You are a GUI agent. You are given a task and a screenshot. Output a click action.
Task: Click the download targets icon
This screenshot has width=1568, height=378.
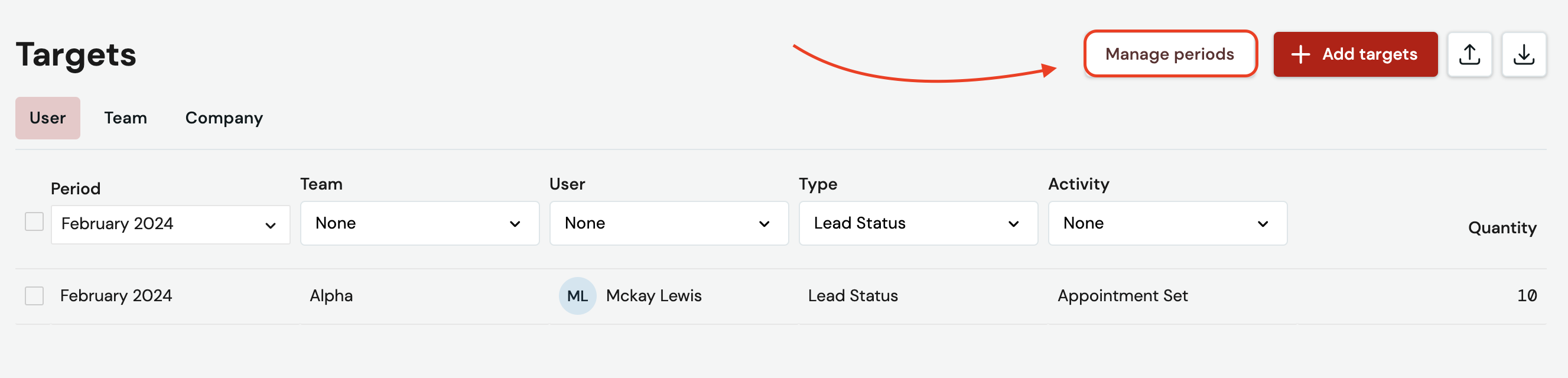pos(1524,54)
